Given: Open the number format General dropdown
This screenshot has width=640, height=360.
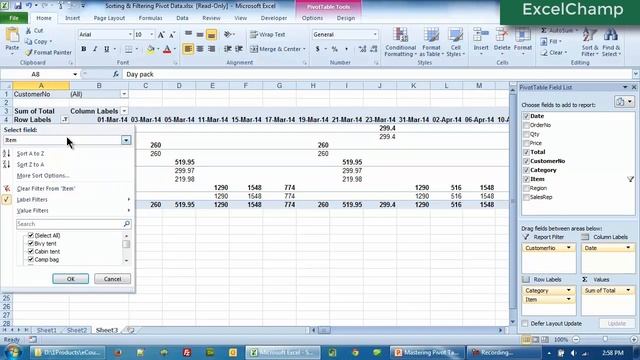Looking at the screenshot, I should [375, 35].
